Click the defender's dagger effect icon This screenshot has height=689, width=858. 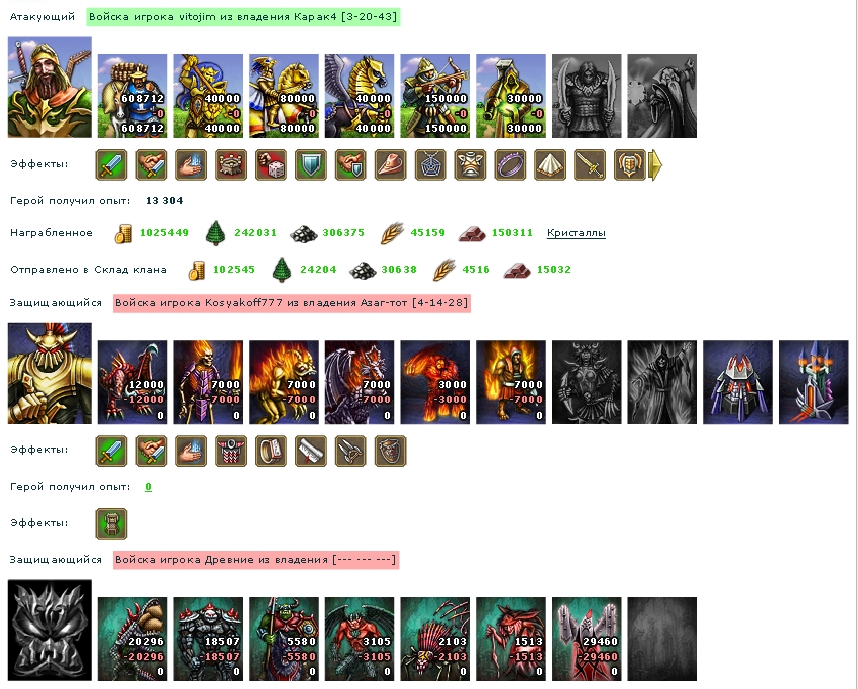click(x=351, y=451)
